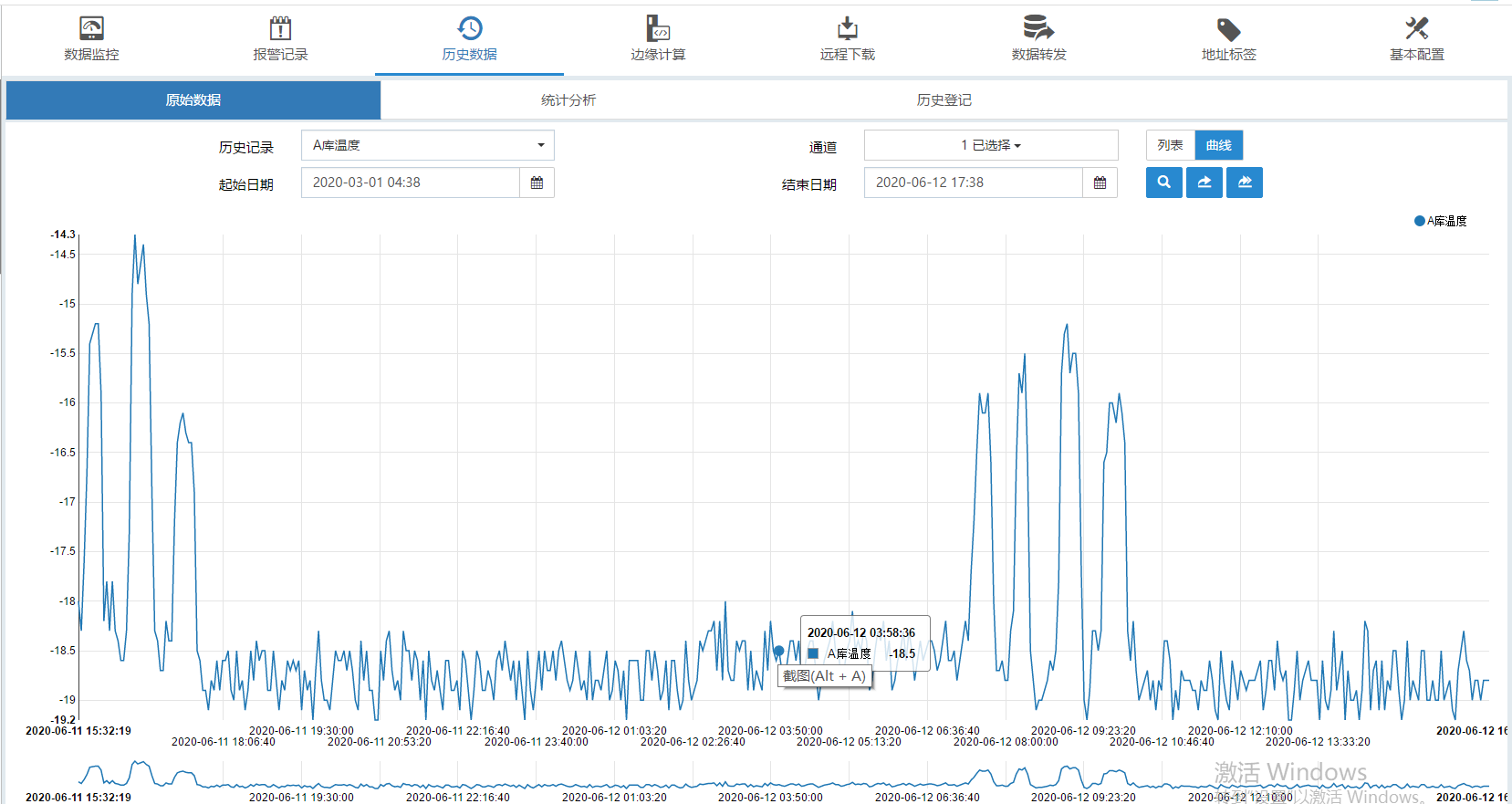Click the start date field 2020-03-01 04:38
Image resolution: width=1512 pixels, height=804 pixels.
pos(411,183)
